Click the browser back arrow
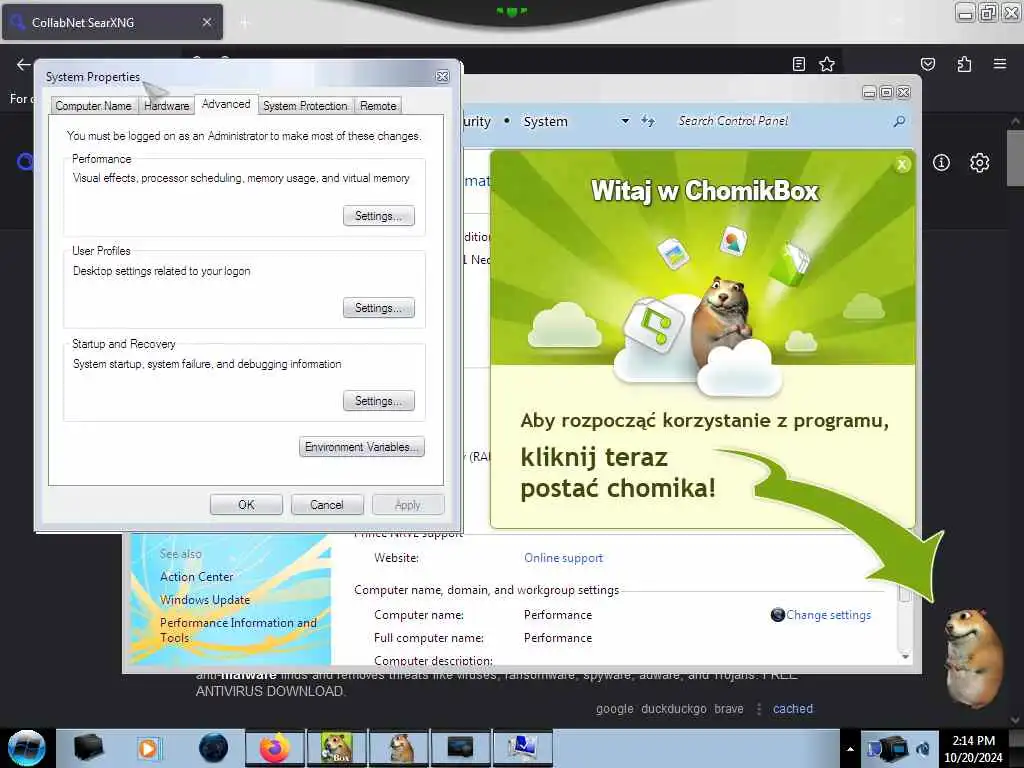Screen dimensions: 1024x768 tap(24, 64)
